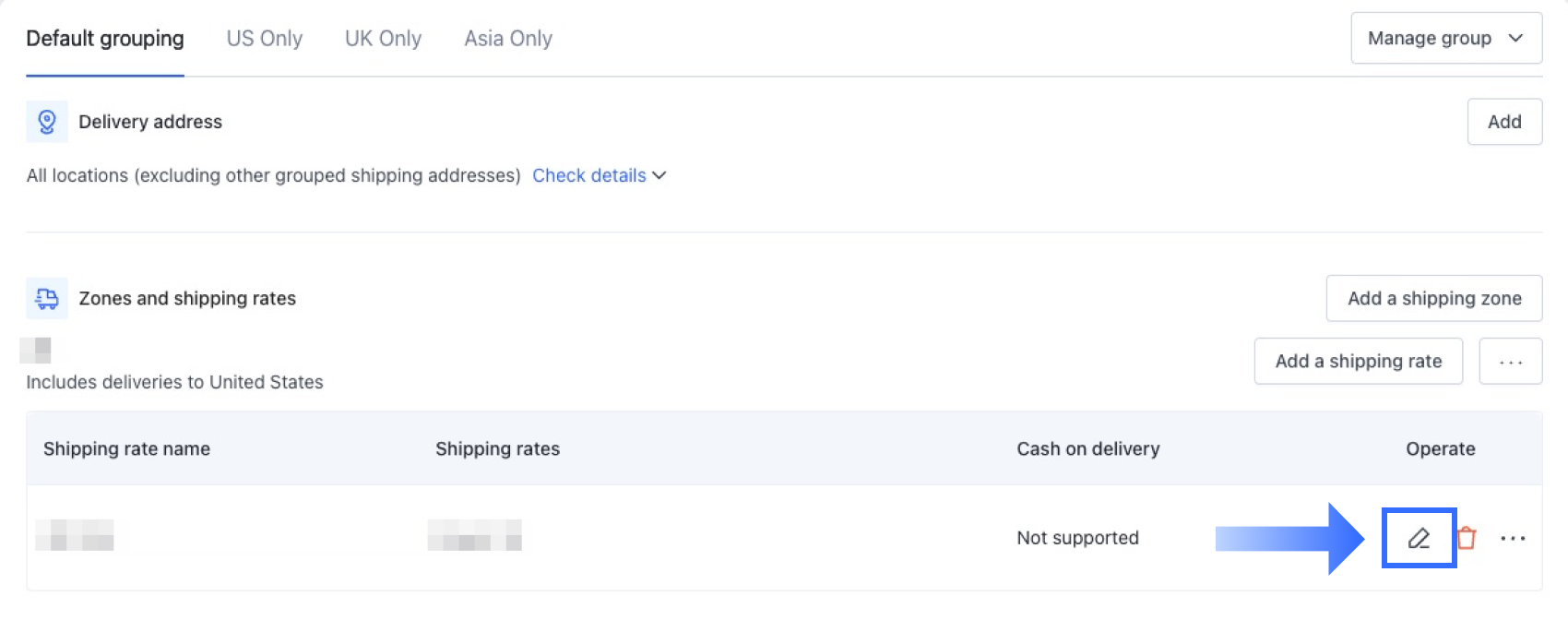The image size is (1568, 632).
Task: Open the Asia Only tab
Action: pyautogui.click(x=508, y=39)
